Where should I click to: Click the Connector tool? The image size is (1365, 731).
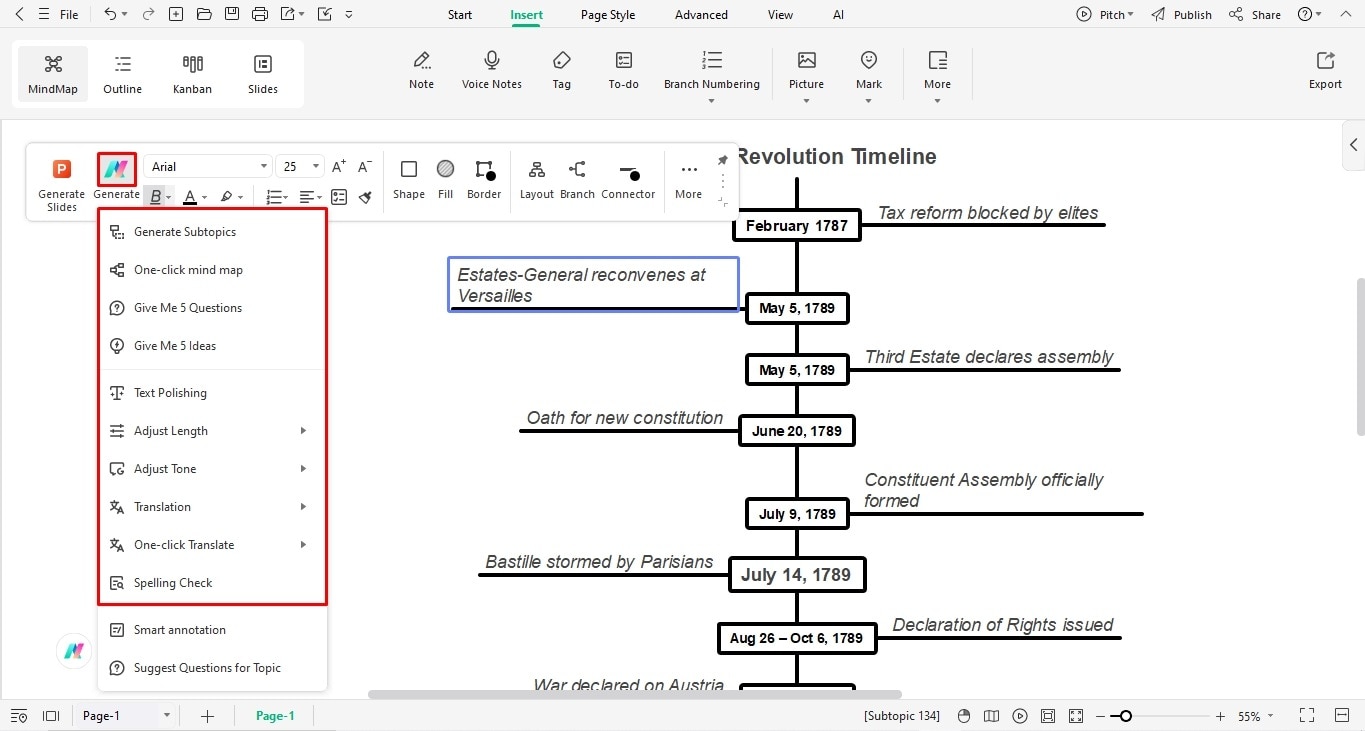point(628,179)
